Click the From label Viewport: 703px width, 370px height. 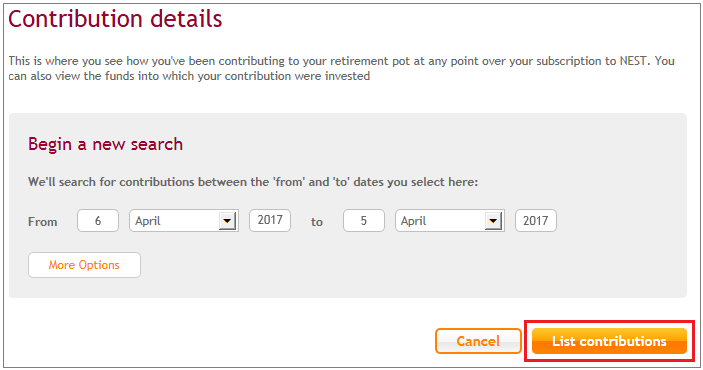click(x=43, y=222)
